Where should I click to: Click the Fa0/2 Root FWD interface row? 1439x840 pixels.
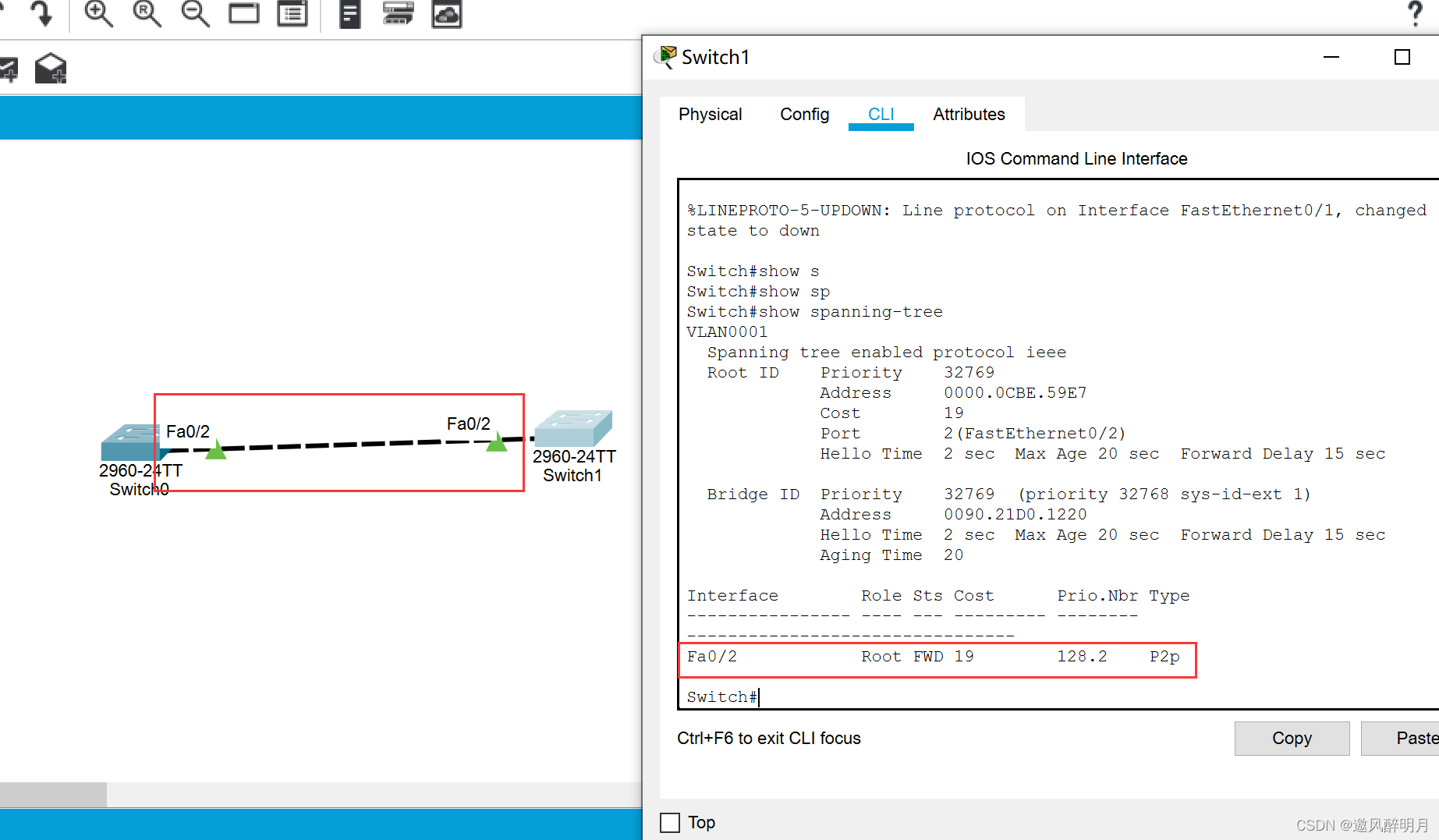[937, 660]
